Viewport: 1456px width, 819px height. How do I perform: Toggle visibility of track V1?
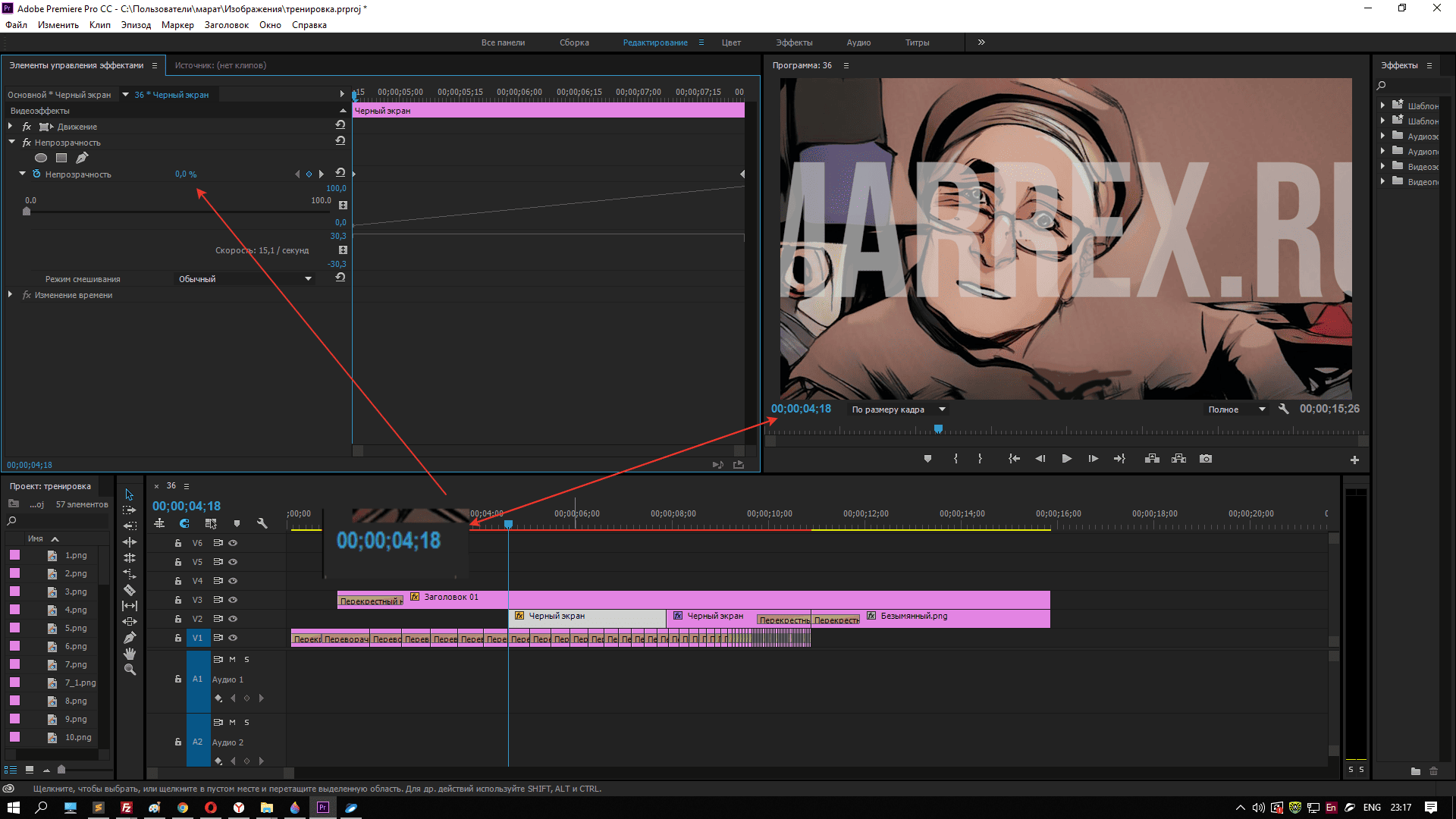click(233, 638)
